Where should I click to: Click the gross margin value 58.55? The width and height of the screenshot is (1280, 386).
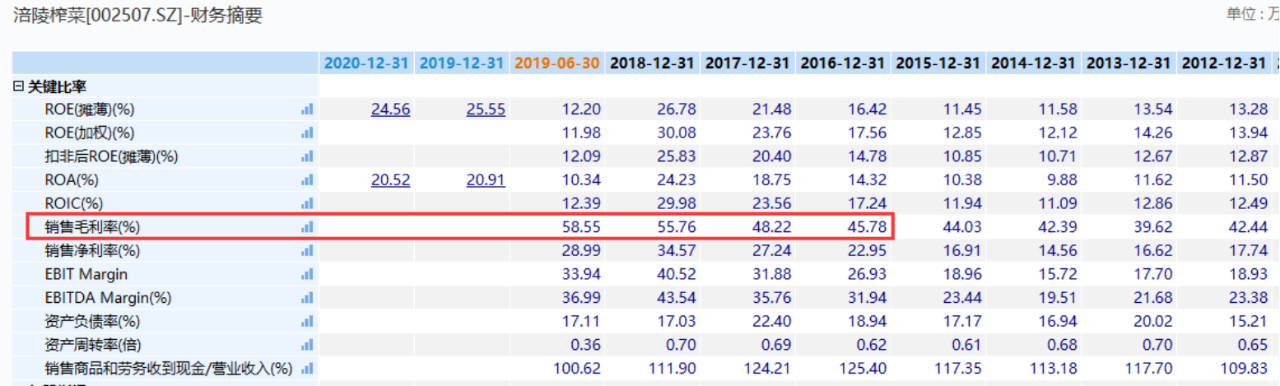click(x=582, y=227)
